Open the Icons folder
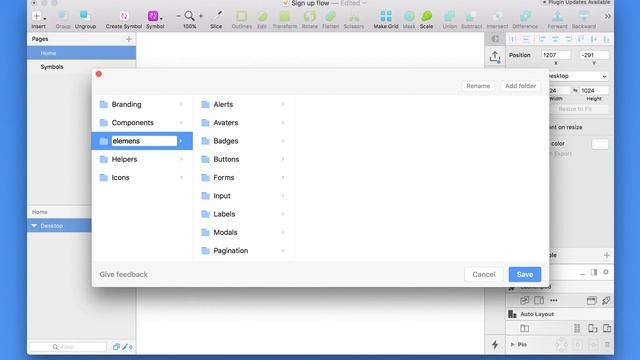The height and width of the screenshot is (360, 640). [x=142, y=178]
